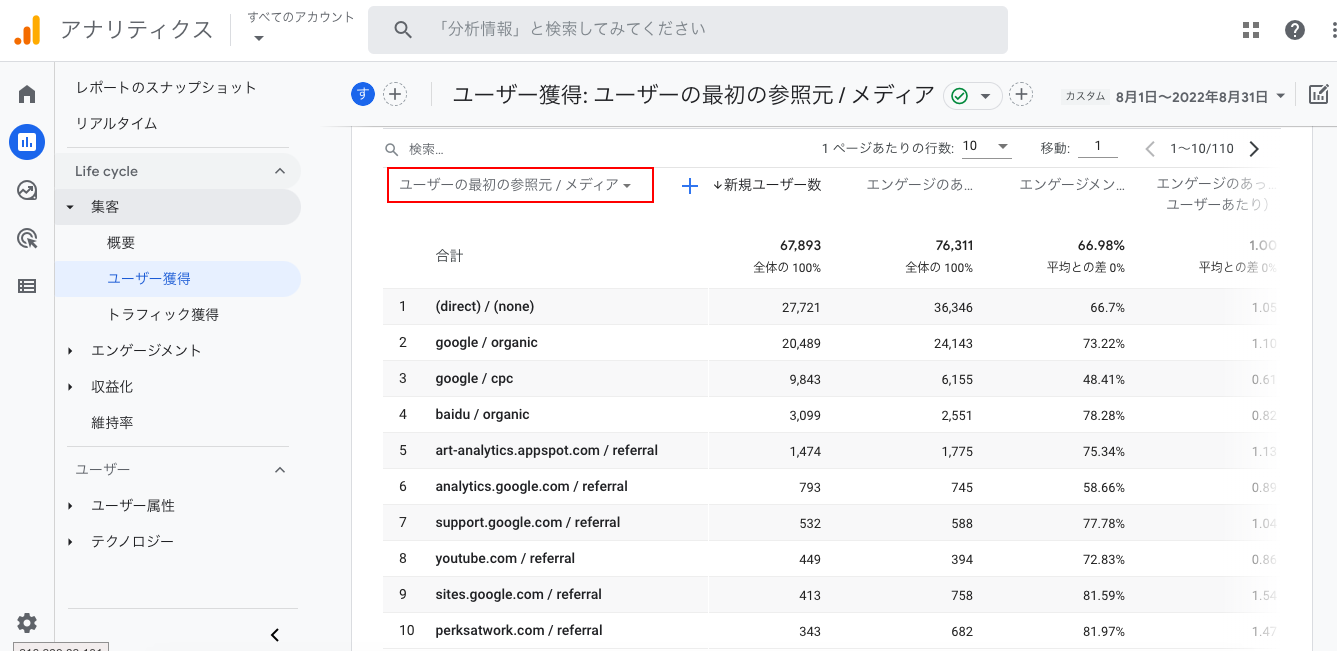Click the table search magnifier icon
The height and width of the screenshot is (651, 1337).
click(x=392, y=149)
